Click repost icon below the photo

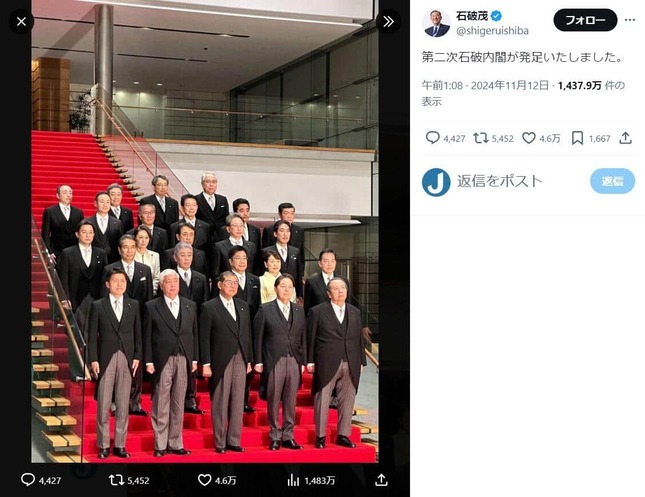click(x=115, y=480)
